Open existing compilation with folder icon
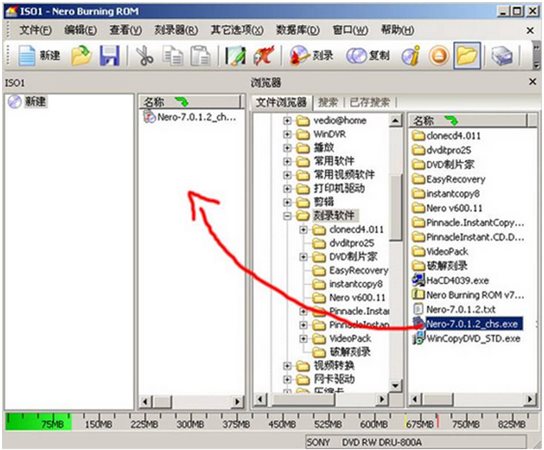Viewport: 544px width, 450px height. [x=81, y=56]
